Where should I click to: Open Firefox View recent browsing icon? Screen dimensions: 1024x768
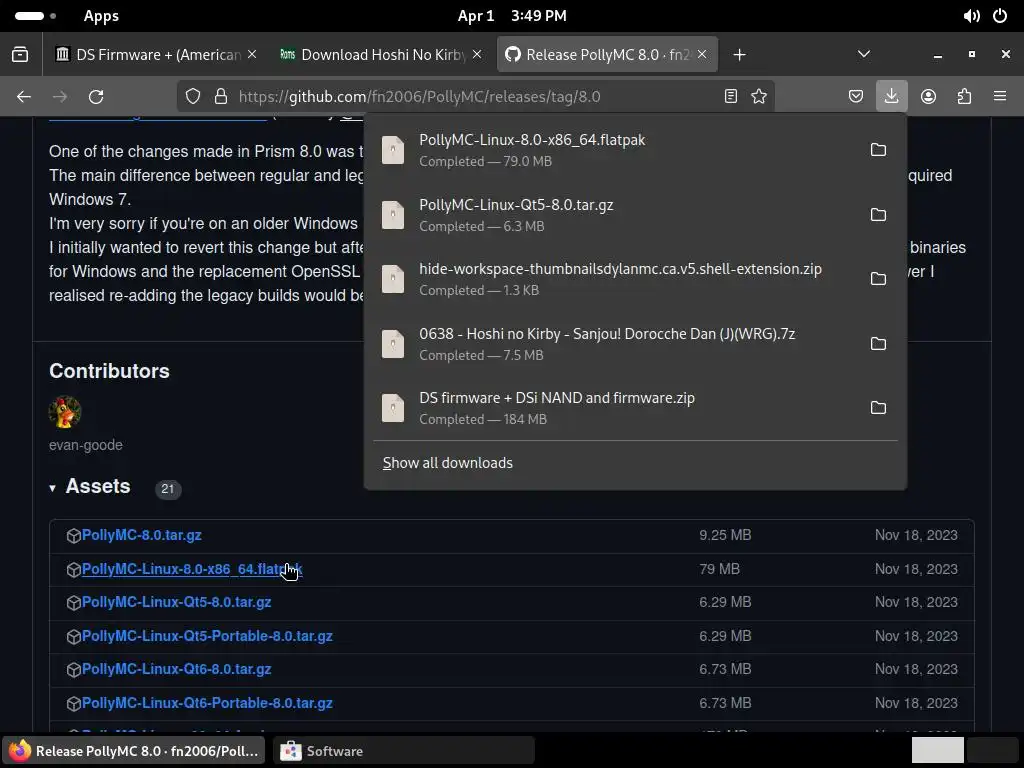coord(20,55)
